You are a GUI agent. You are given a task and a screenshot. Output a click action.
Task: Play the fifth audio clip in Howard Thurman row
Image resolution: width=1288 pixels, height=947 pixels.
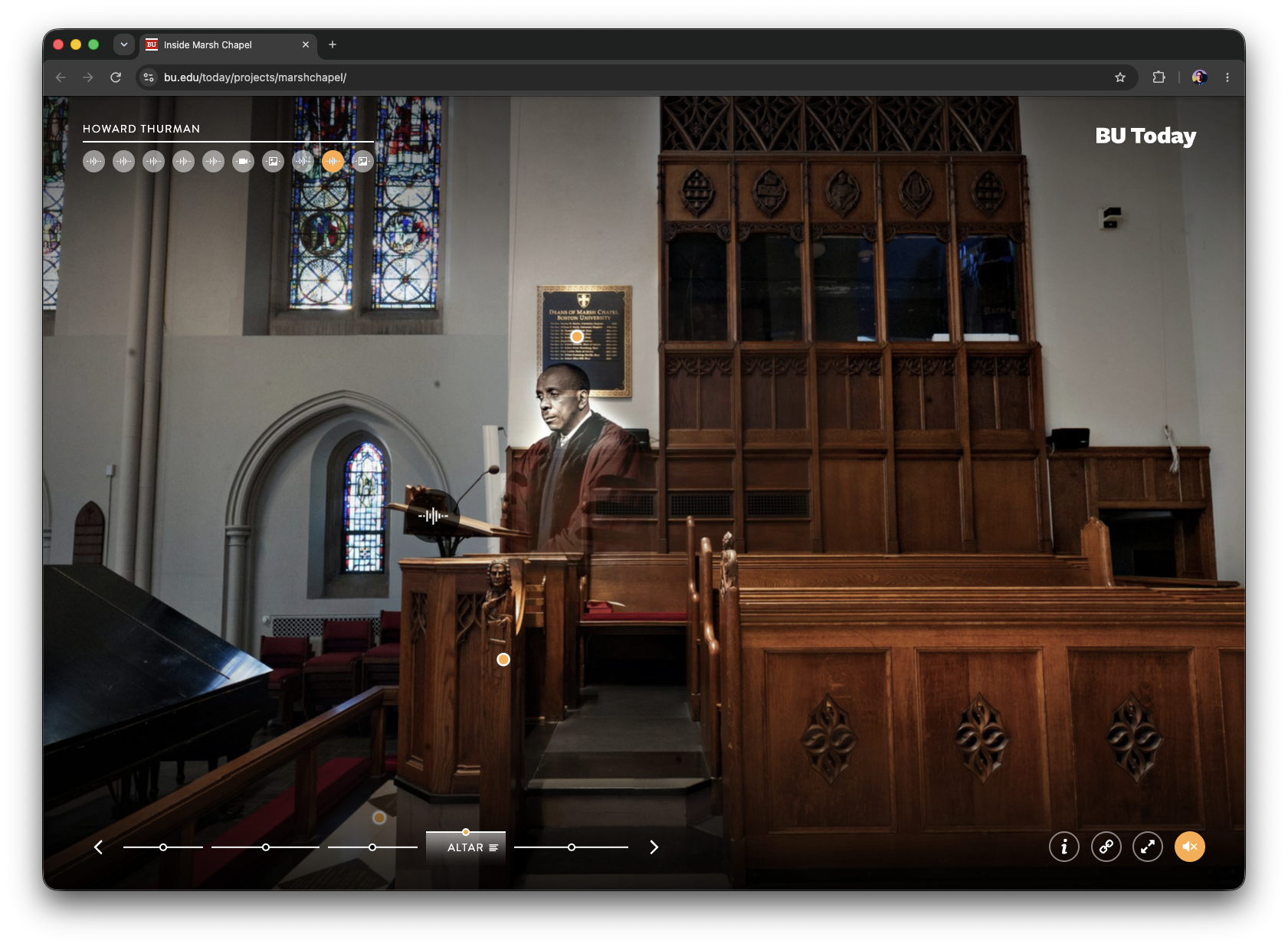[x=213, y=162]
